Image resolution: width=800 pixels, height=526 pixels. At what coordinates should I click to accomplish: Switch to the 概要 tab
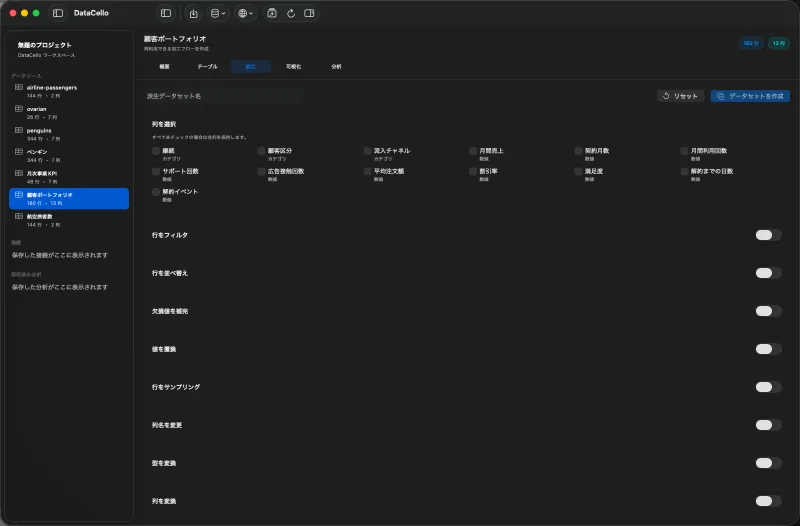(164, 66)
